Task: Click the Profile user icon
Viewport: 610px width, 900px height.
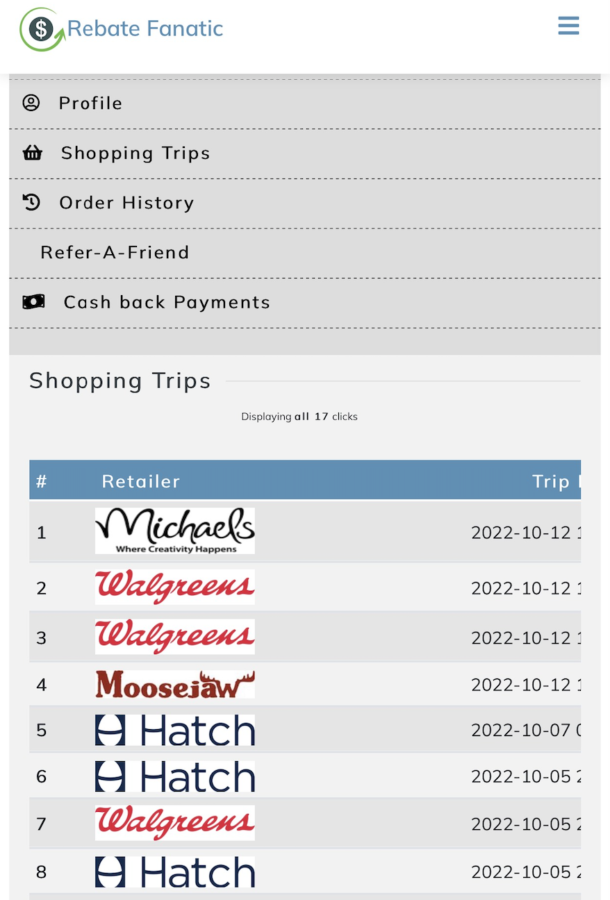Action: pyautogui.click(x=31, y=103)
